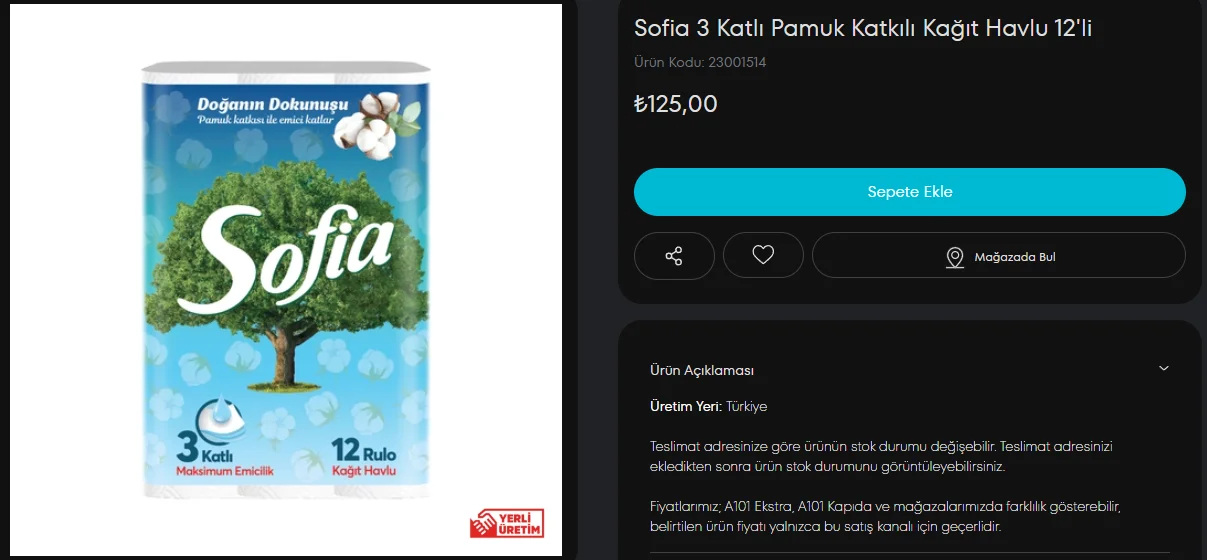Viewport: 1207px width, 560px height.
Task: Click the Ürün Açıklaması section header
Action: point(702,370)
